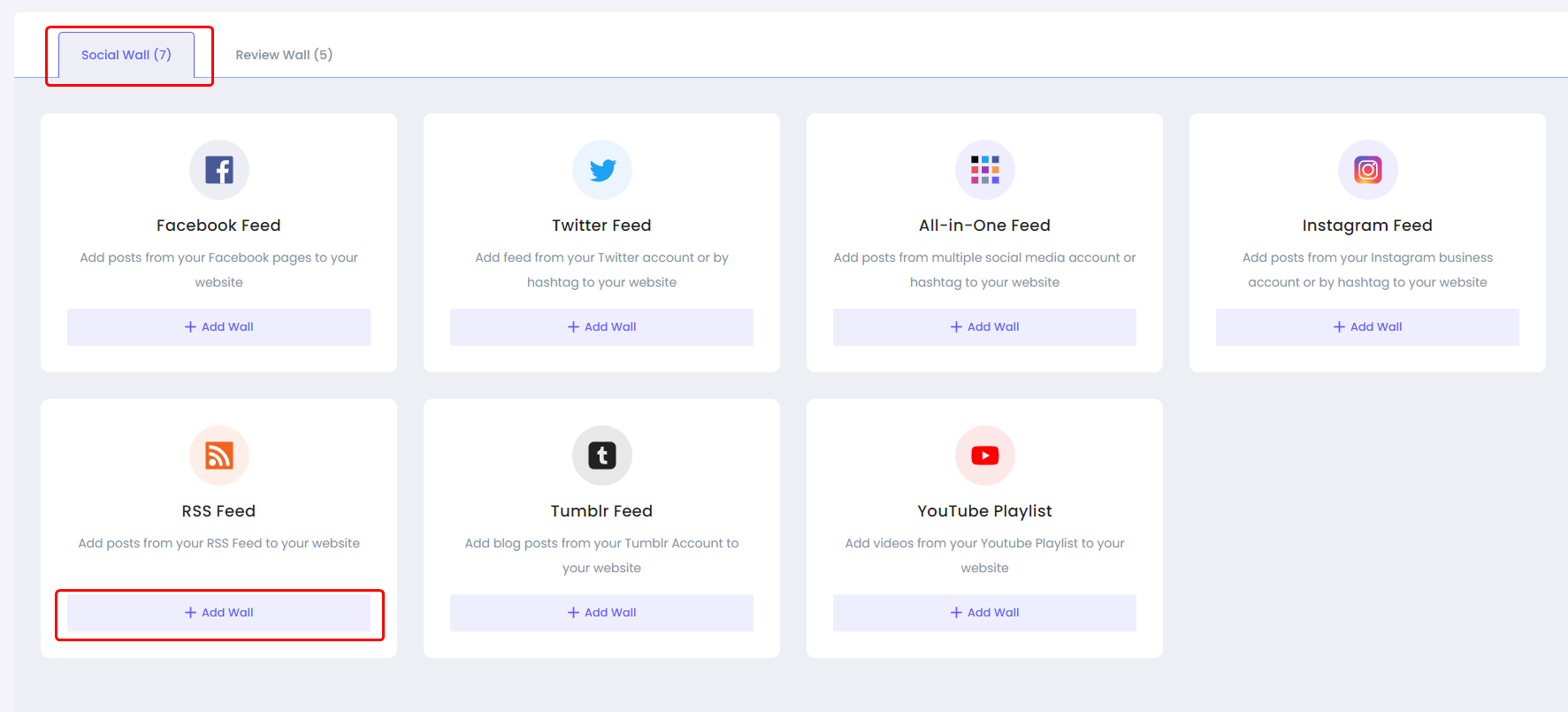
Task: Select the Instagram Feed title text
Action: pyautogui.click(x=1367, y=226)
